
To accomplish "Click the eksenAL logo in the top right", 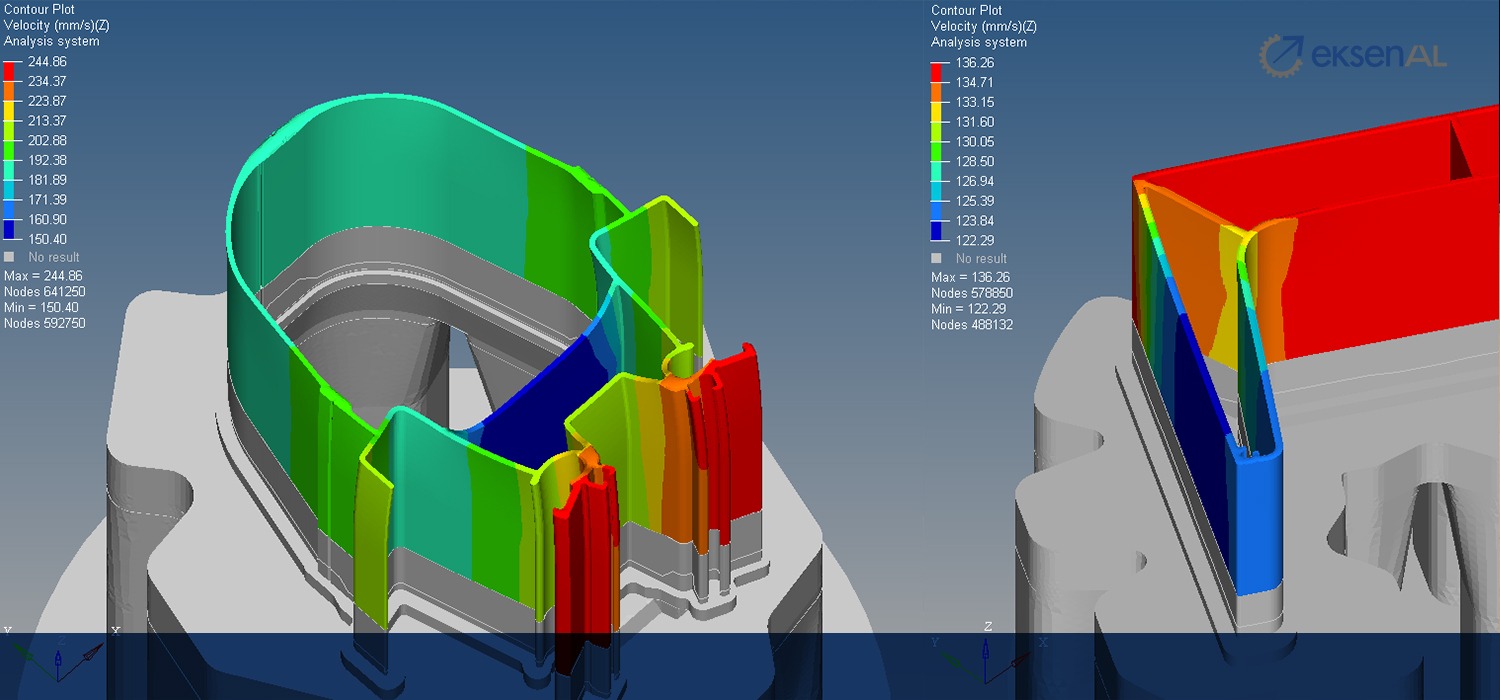I will pyautogui.click(x=1352, y=56).
